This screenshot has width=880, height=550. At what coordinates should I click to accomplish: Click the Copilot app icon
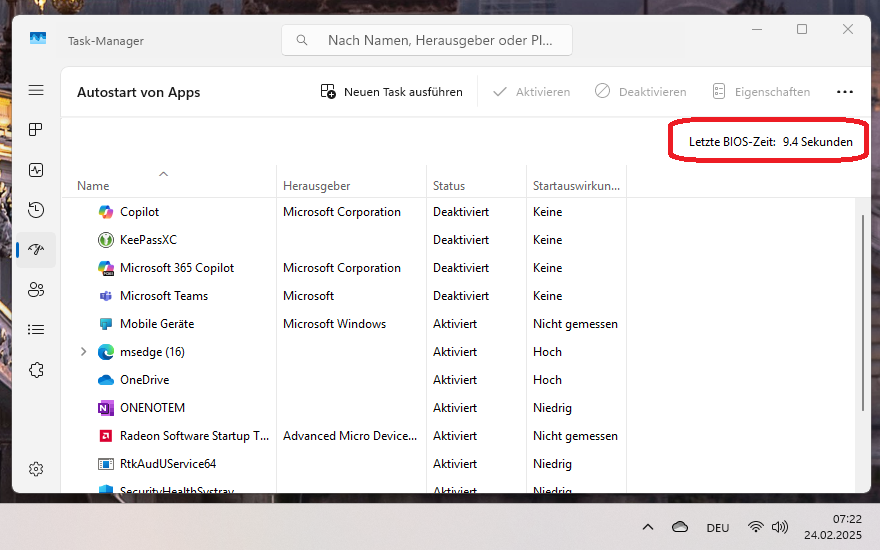pyautogui.click(x=106, y=212)
